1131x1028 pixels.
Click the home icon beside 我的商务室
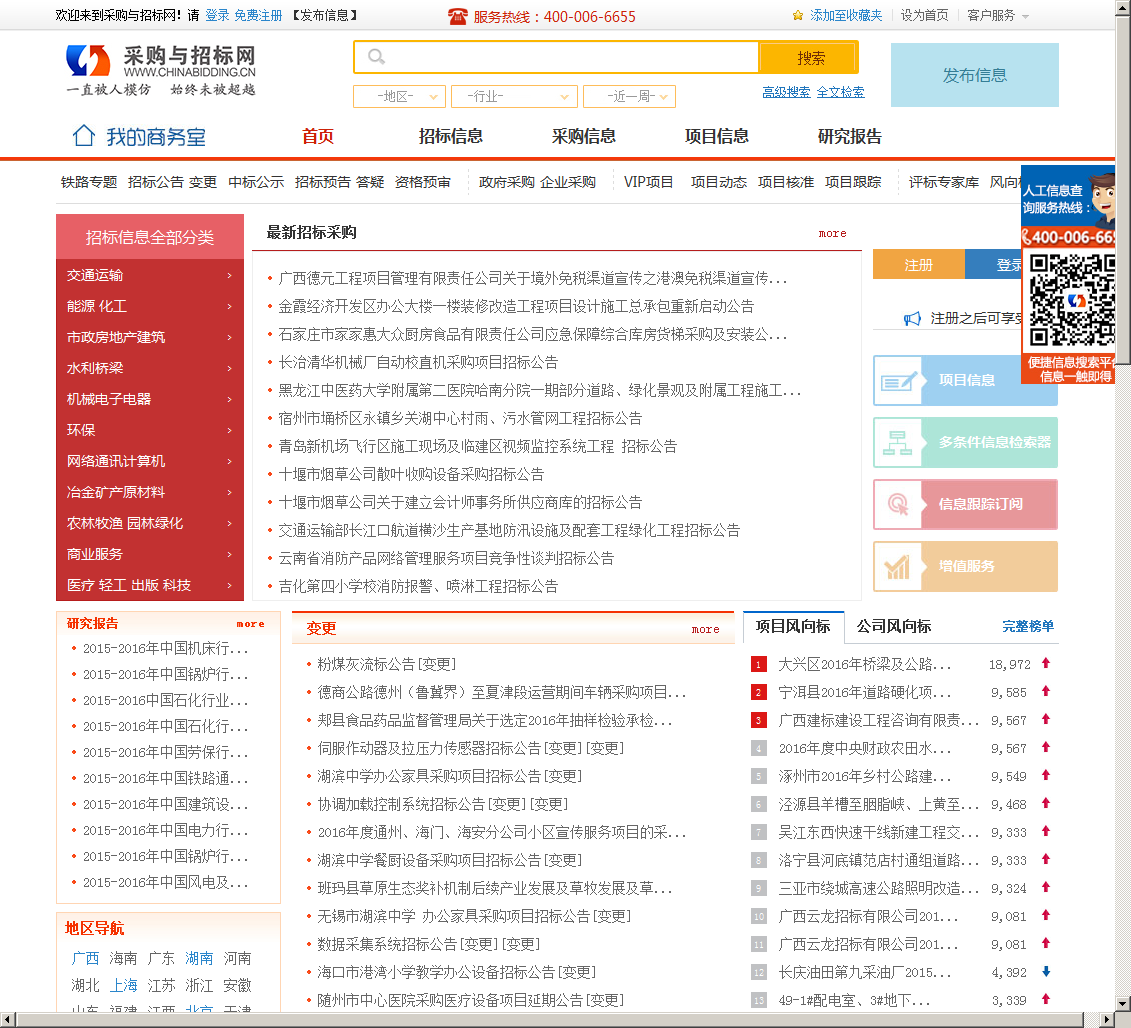click(84, 135)
